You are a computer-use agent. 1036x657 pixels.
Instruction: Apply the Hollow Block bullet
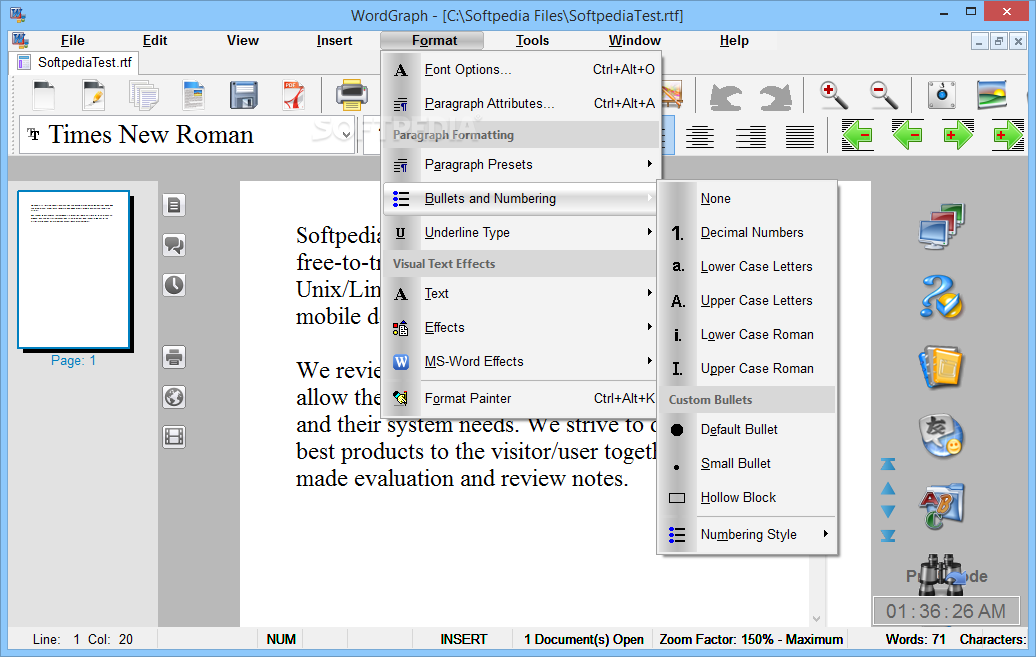pyautogui.click(x=748, y=498)
